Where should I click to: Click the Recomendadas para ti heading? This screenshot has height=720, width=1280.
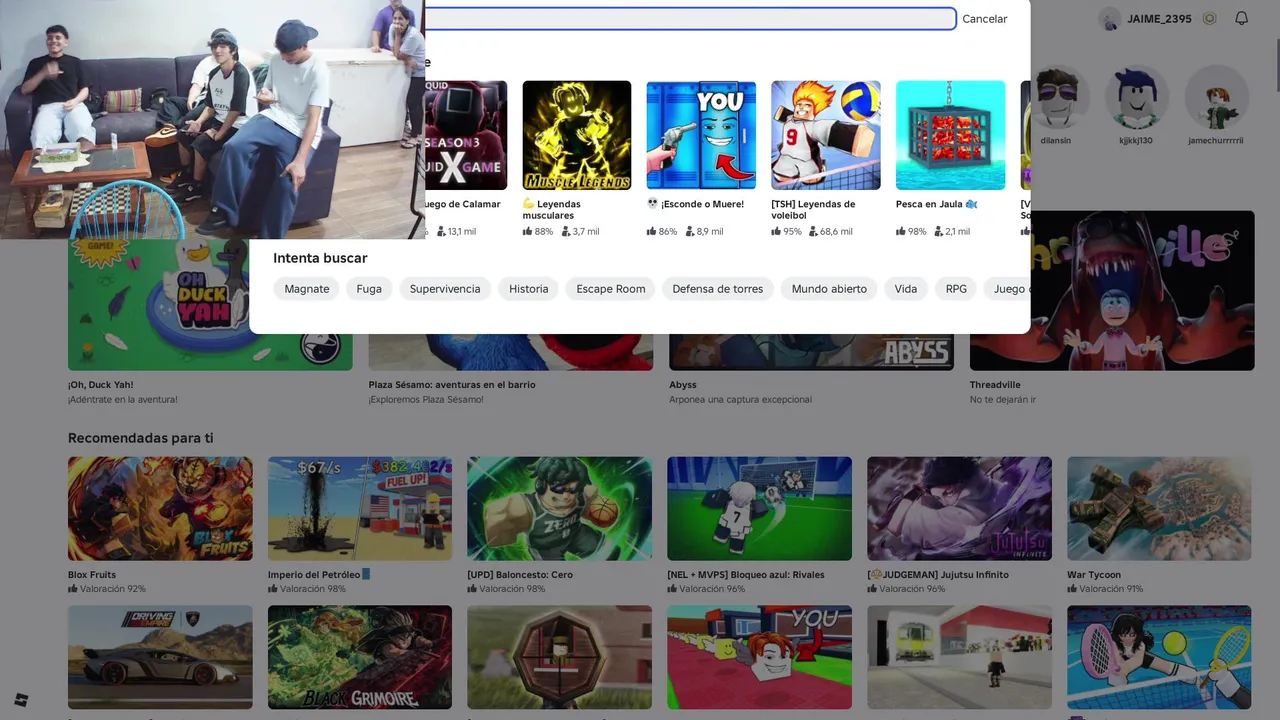[x=140, y=438]
